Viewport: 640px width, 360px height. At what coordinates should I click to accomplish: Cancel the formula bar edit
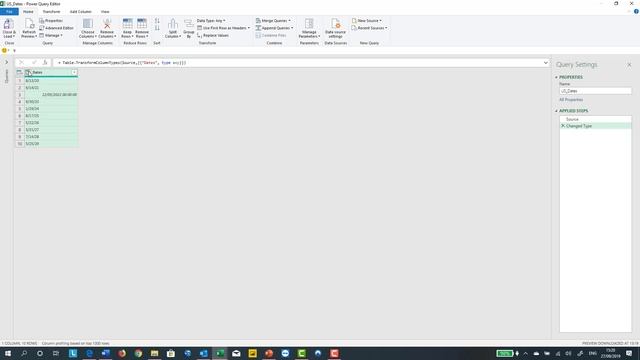coord(22,62)
